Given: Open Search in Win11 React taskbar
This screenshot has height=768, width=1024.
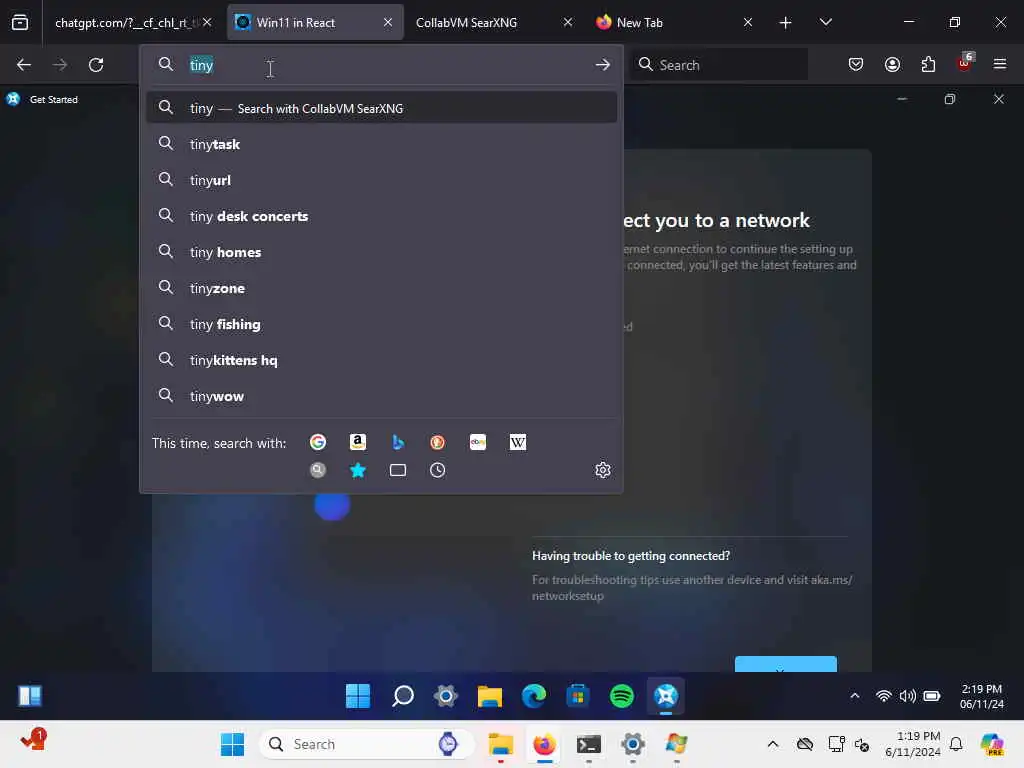Looking at the screenshot, I should tap(402, 696).
